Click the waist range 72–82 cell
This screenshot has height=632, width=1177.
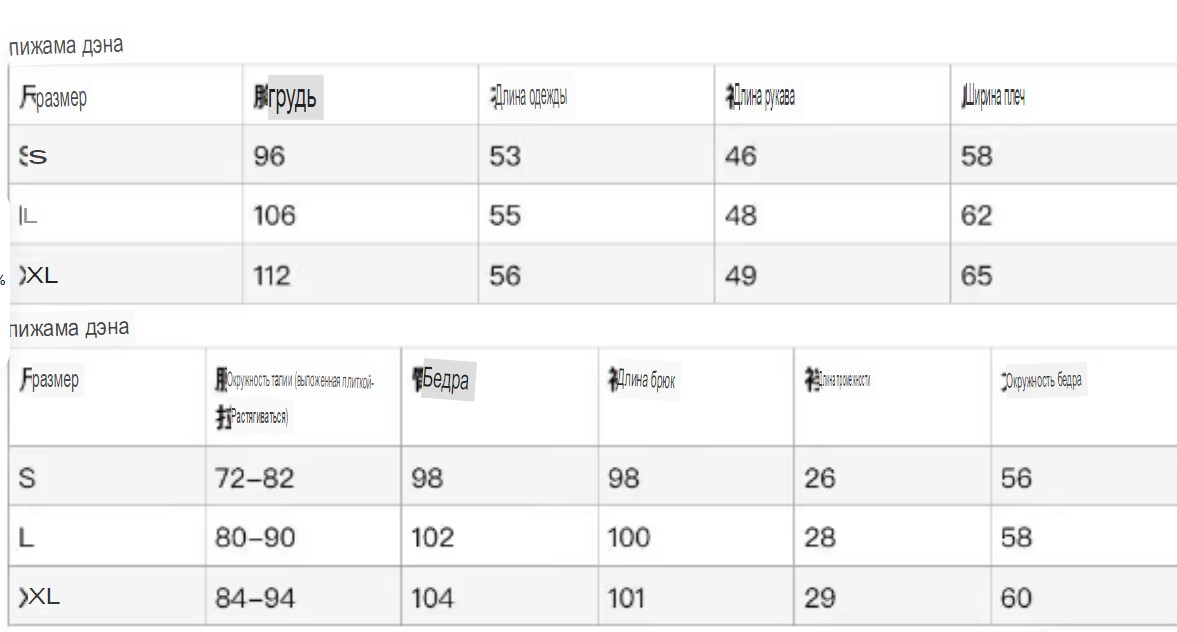point(303,477)
